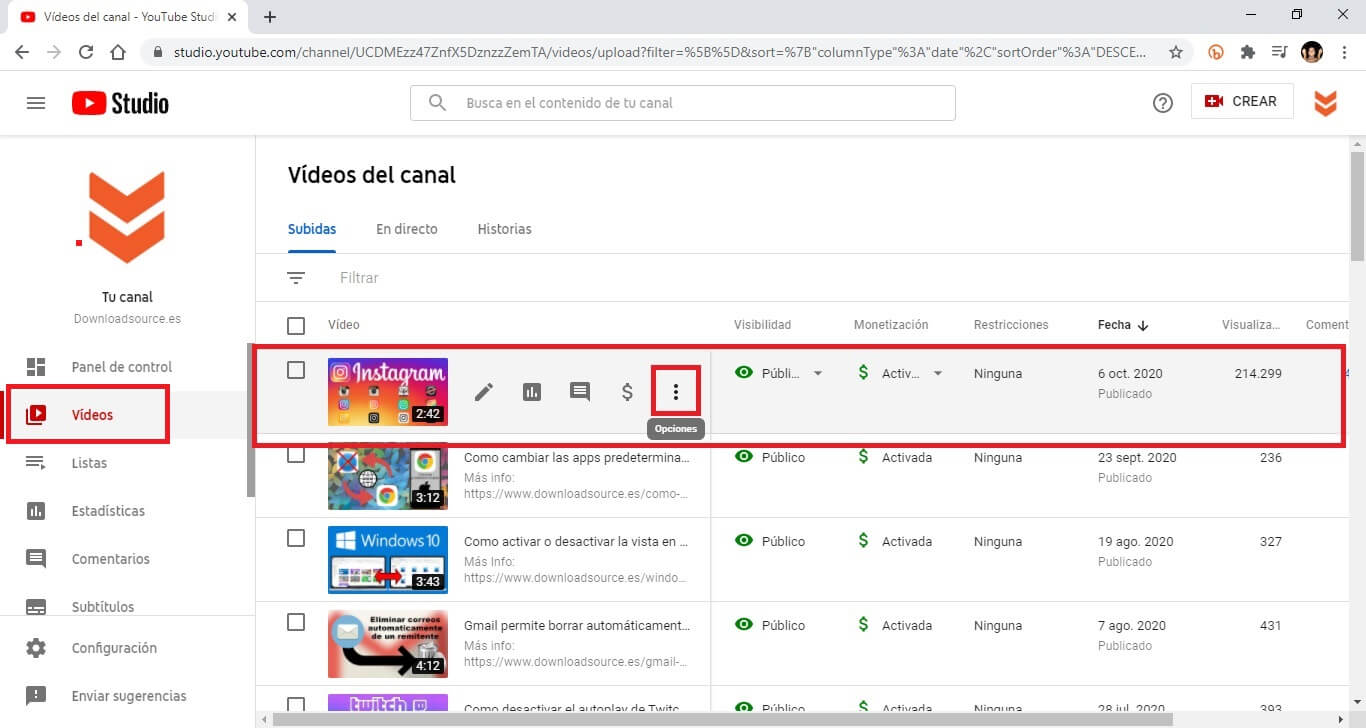Click the filter lines icon
This screenshot has height=728, width=1366.
tap(296, 278)
